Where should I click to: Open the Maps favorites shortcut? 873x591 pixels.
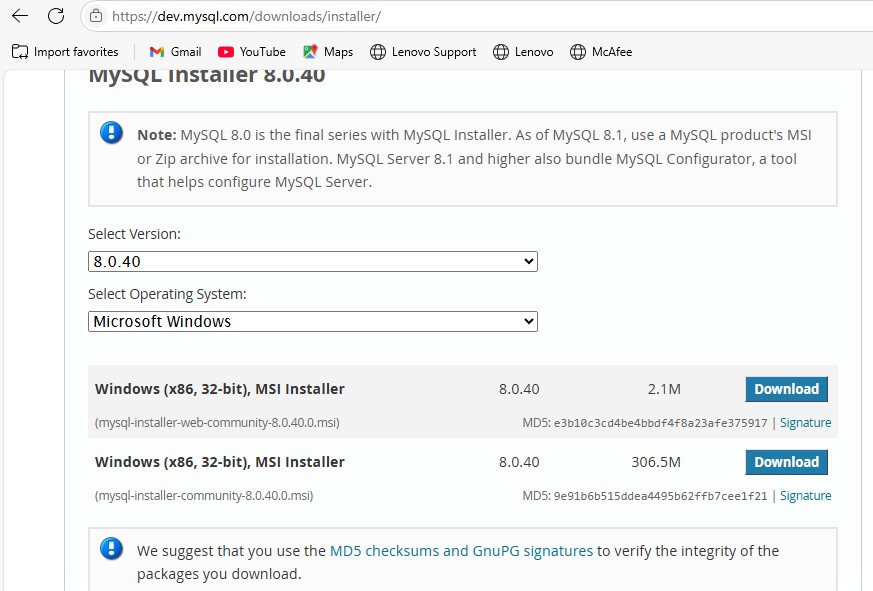(x=328, y=52)
